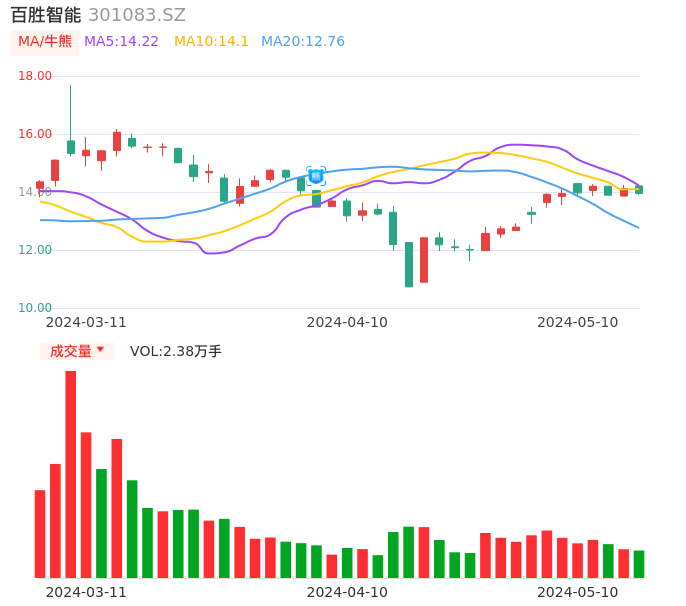Click the 18.00 price axis label
Image resolution: width=686 pixels, height=606 pixels.
[36, 76]
